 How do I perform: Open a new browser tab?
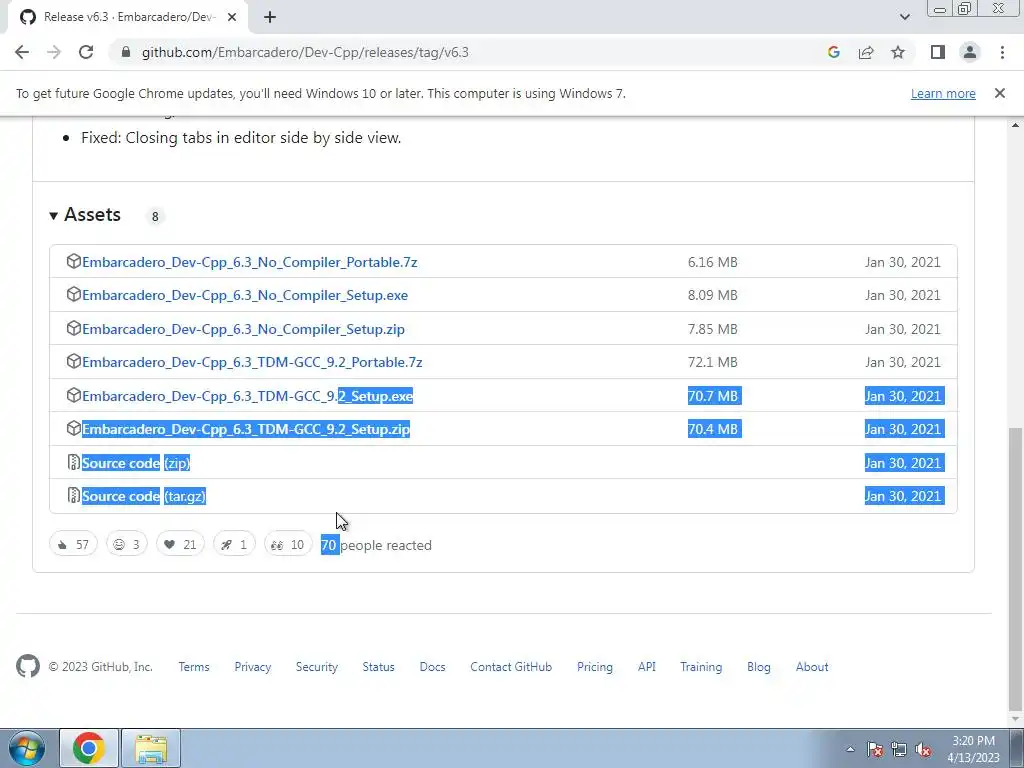pos(270,18)
